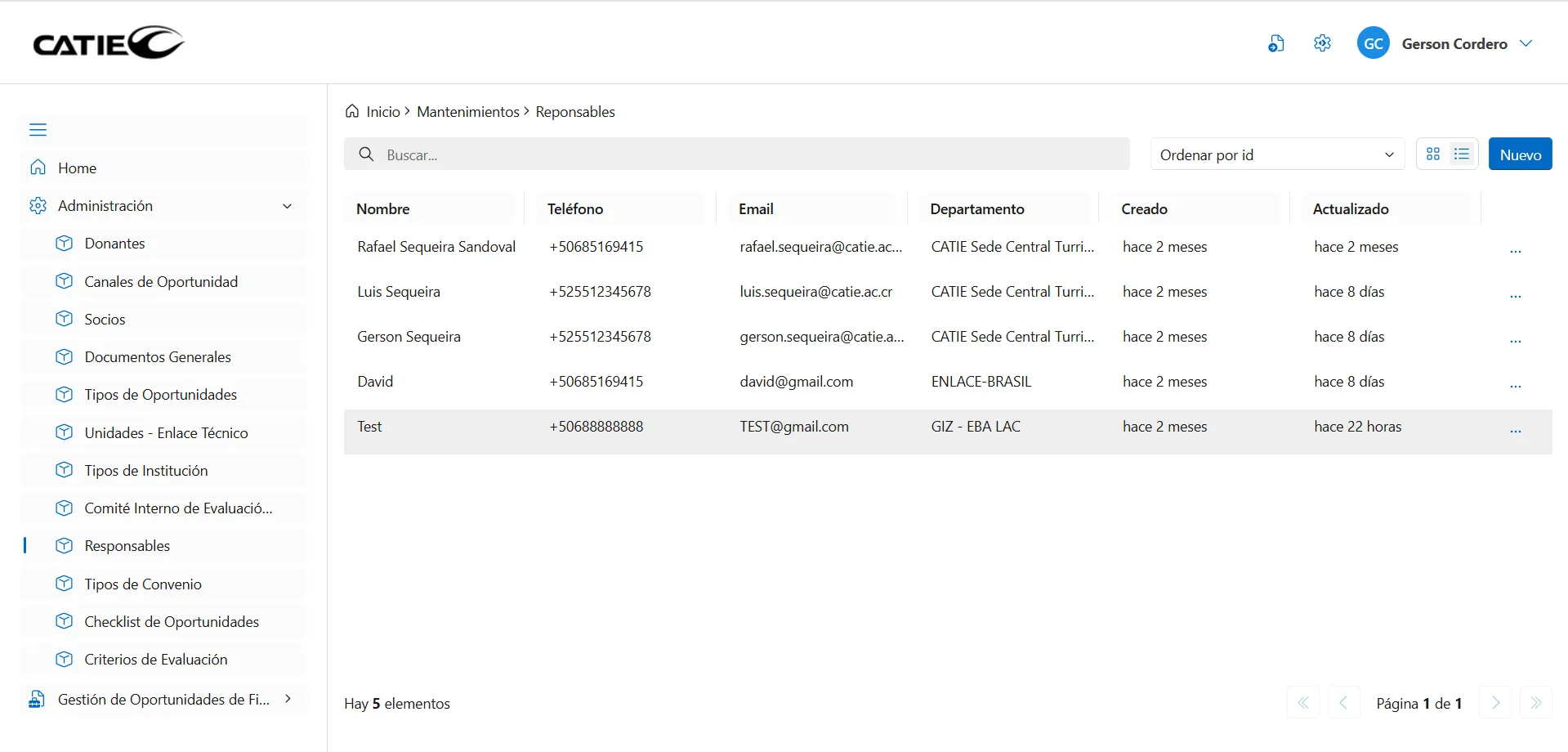The height and width of the screenshot is (752, 1568).
Task: Expand Gestión de Oportunidades section
Action: (x=288, y=699)
